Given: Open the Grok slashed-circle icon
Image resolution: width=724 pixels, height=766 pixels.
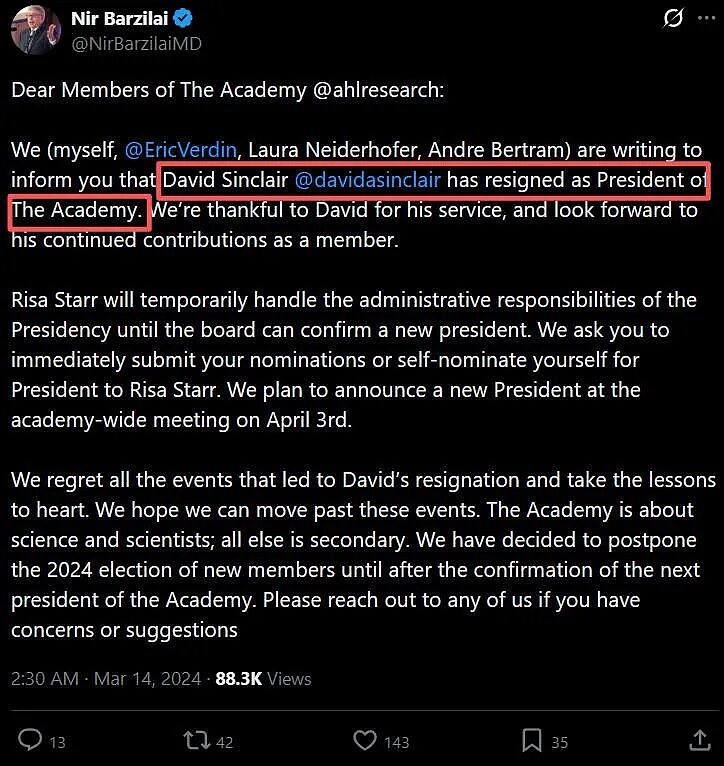Looking at the screenshot, I should point(673,19).
